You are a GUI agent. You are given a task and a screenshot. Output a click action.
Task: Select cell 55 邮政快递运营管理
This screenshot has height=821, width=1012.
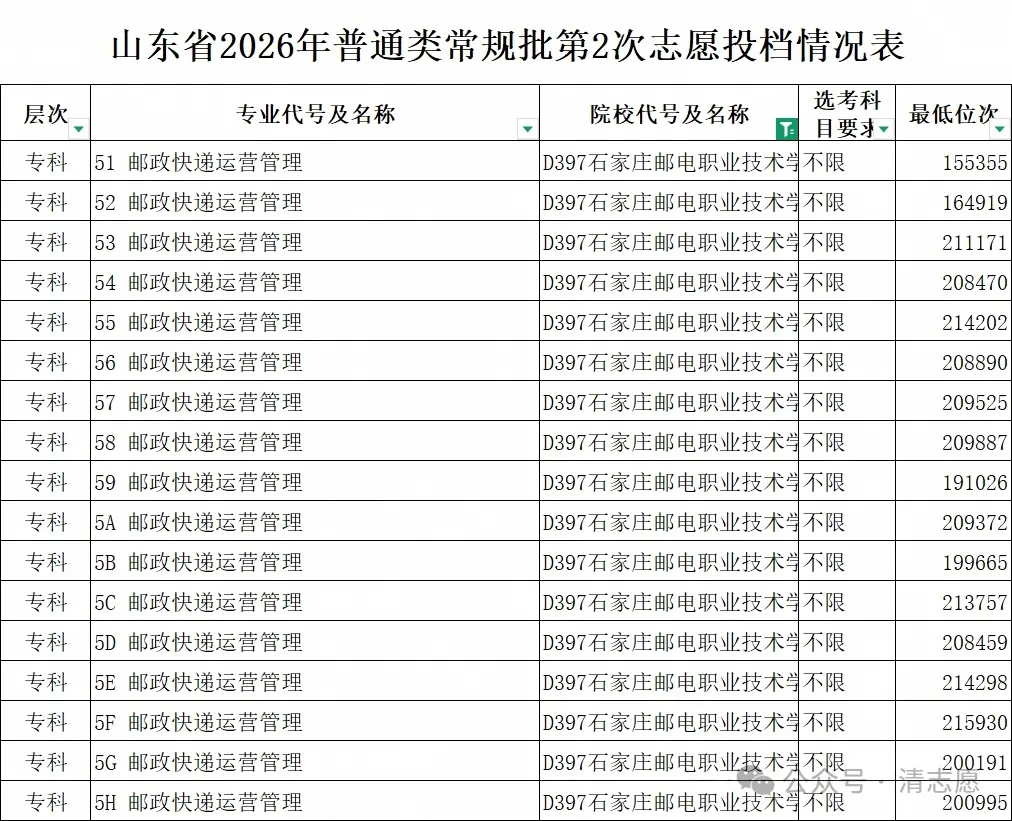coord(315,321)
